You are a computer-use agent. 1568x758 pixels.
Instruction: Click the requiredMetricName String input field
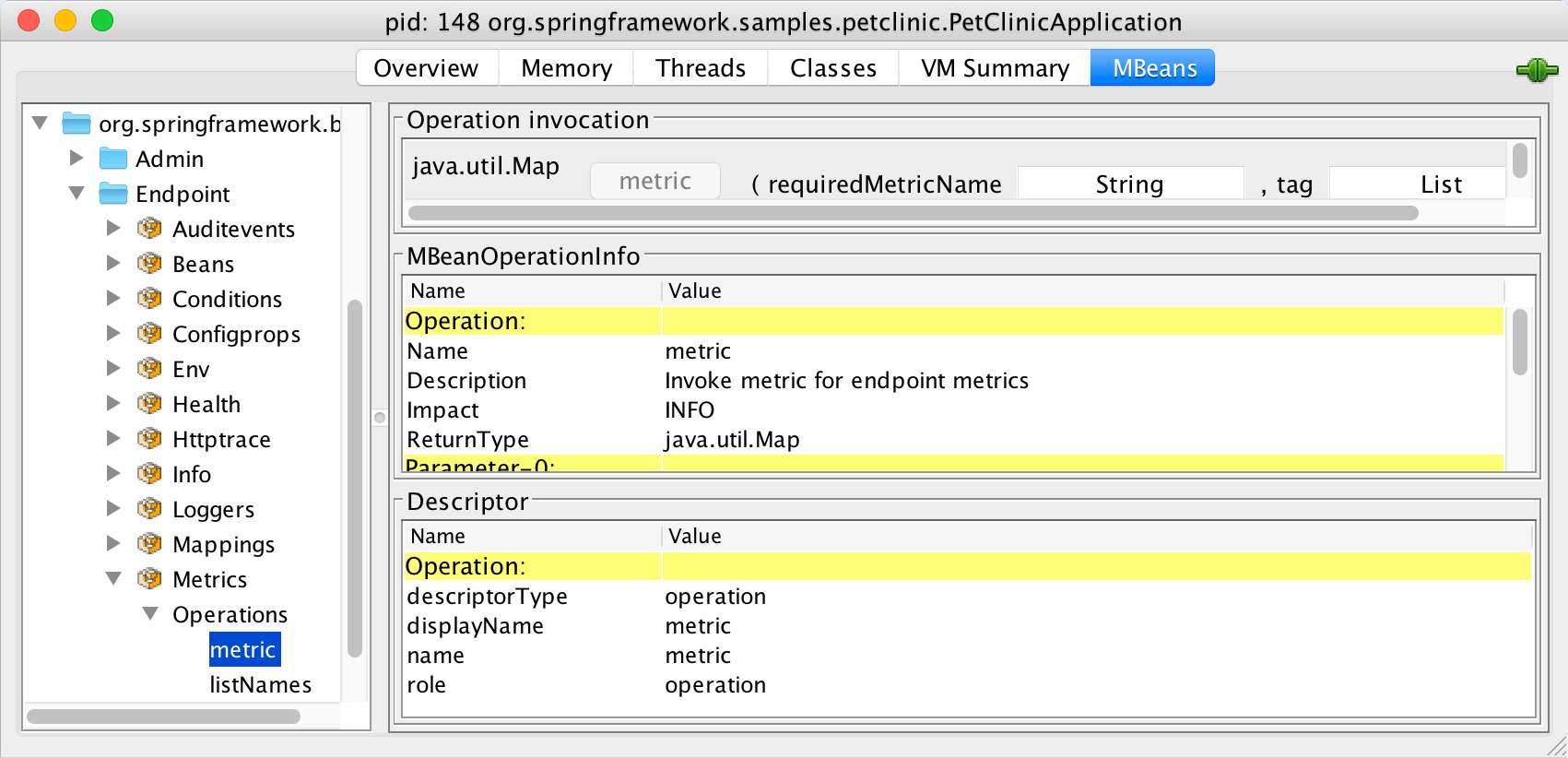[x=1129, y=184]
